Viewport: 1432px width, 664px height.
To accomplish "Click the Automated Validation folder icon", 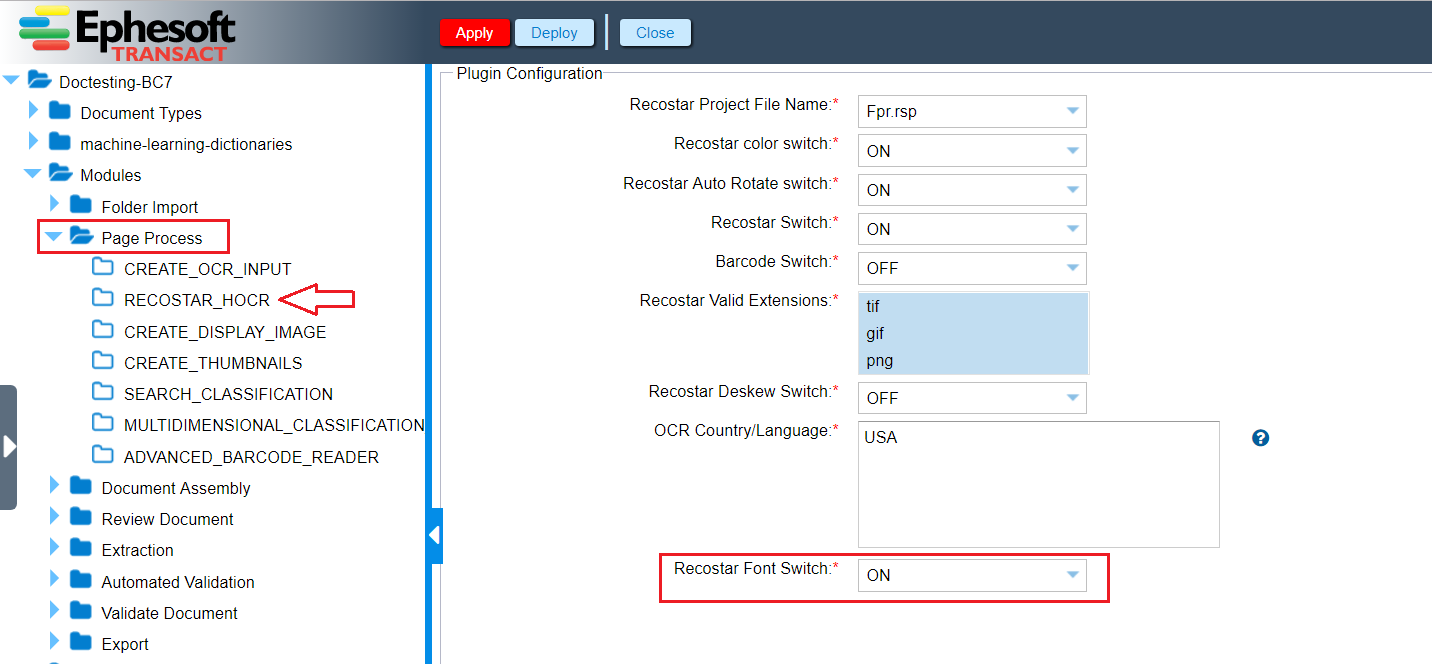I will (81, 580).
